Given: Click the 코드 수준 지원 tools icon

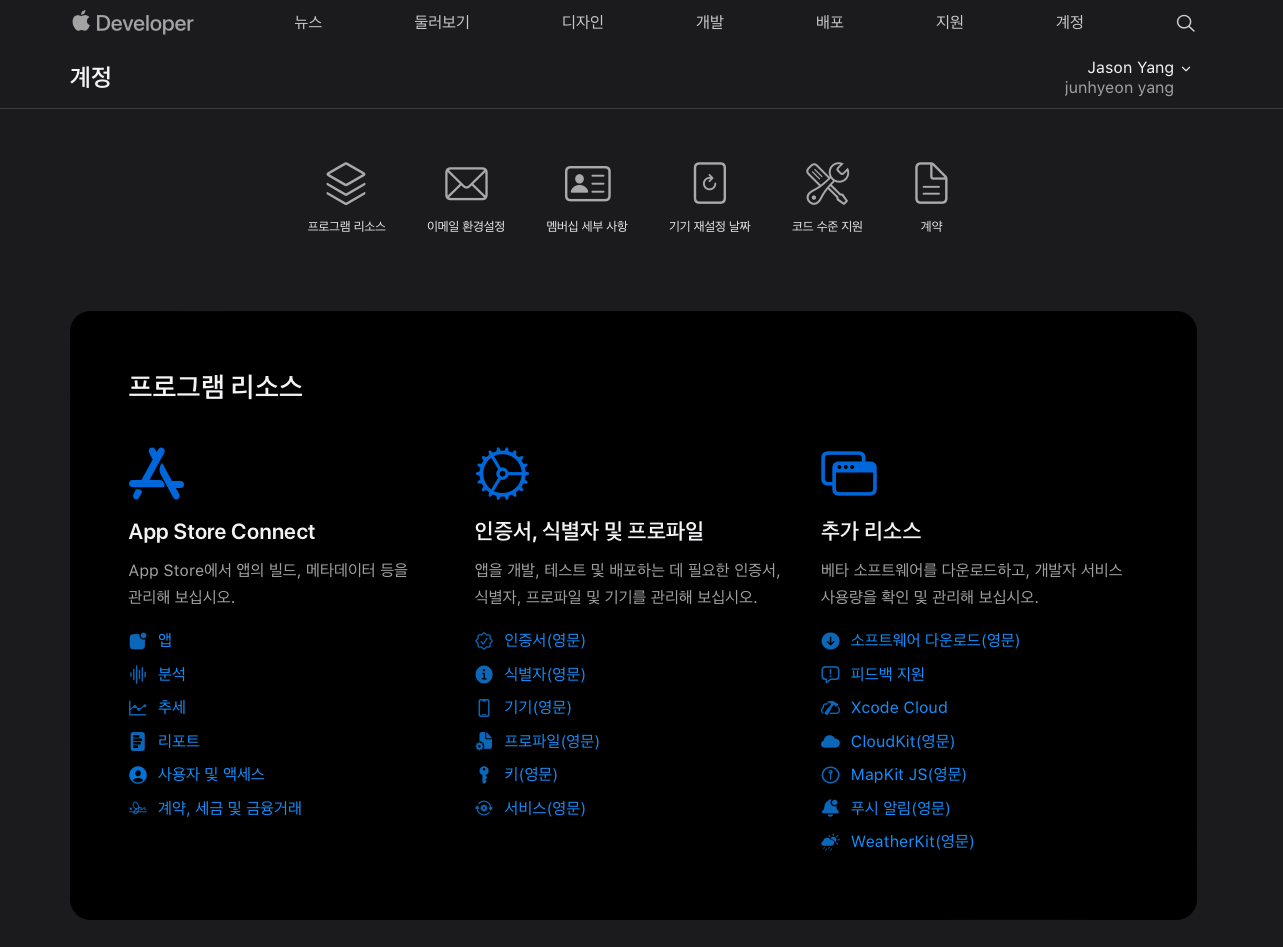Looking at the screenshot, I should click(x=827, y=184).
